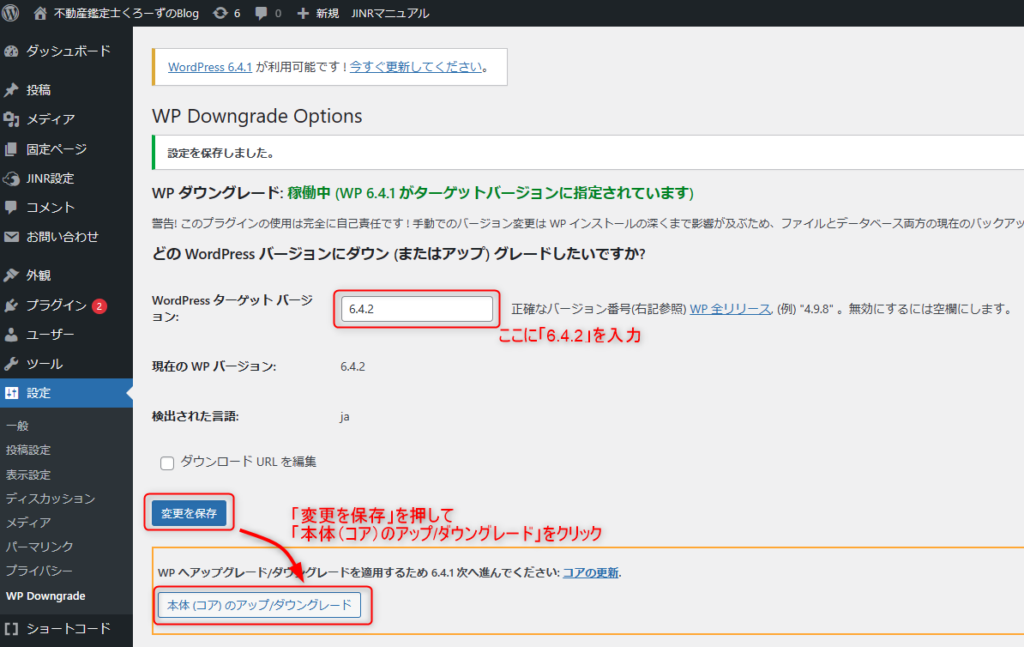The image size is (1024, 647).
Task: Click the コメント speech bubble icon
Action: (11, 208)
